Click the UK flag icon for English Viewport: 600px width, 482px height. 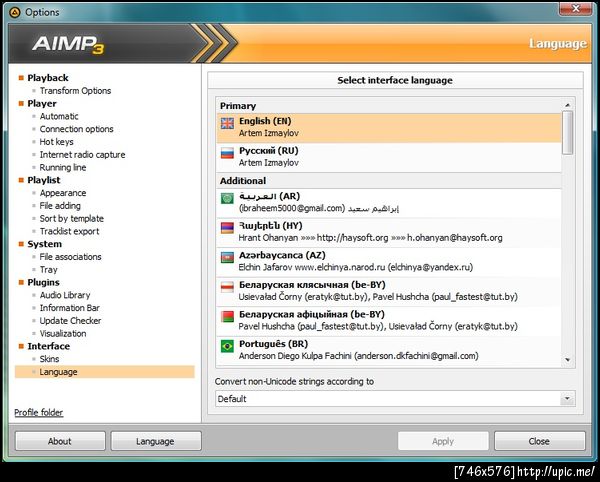coord(227,123)
